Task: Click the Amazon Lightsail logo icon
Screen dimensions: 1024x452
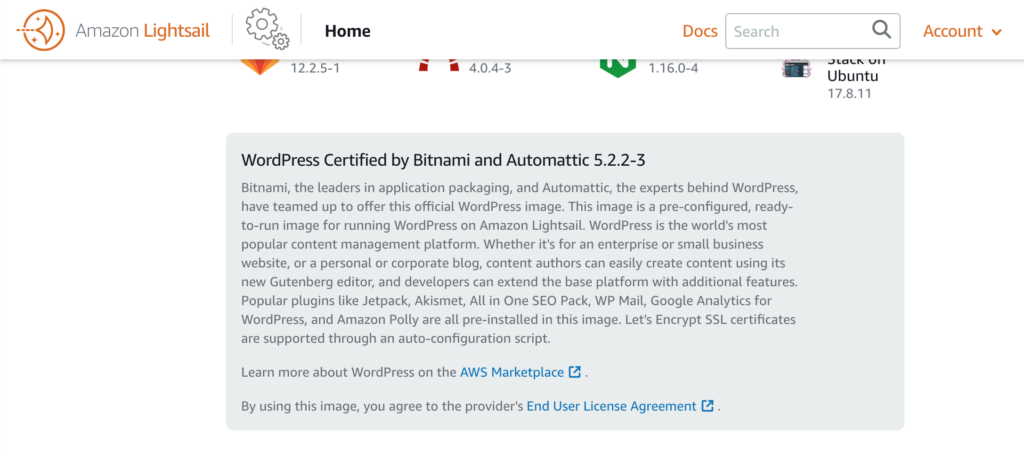Action: tap(40, 30)
